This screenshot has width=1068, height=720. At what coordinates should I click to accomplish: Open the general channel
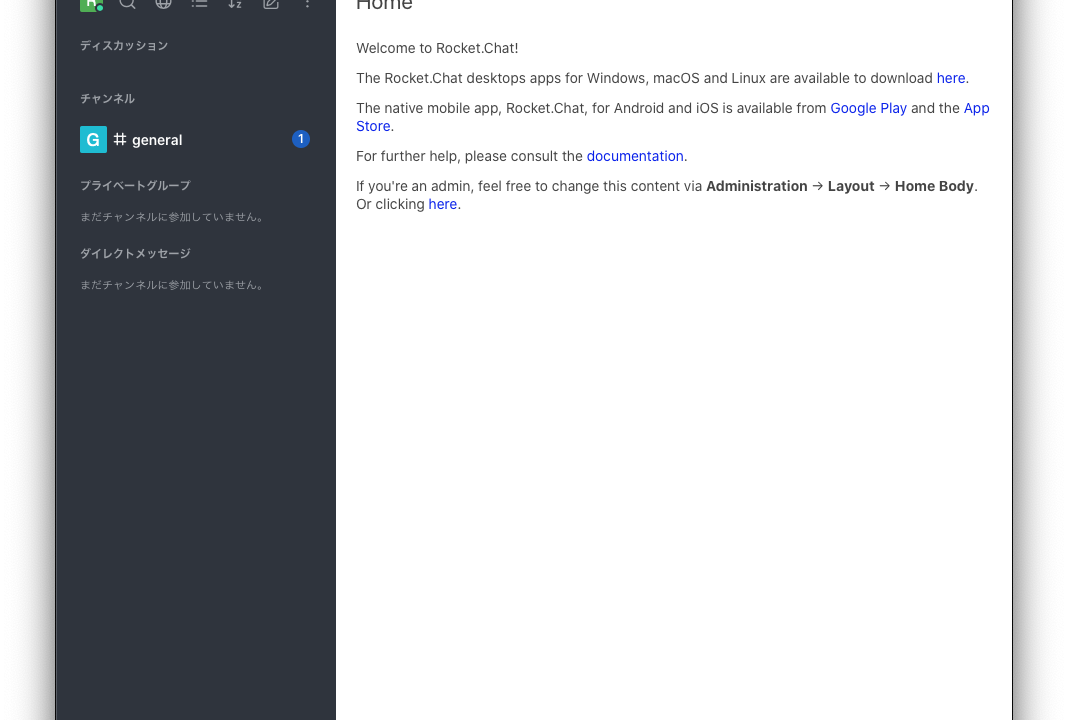click(x=157, y=140)
